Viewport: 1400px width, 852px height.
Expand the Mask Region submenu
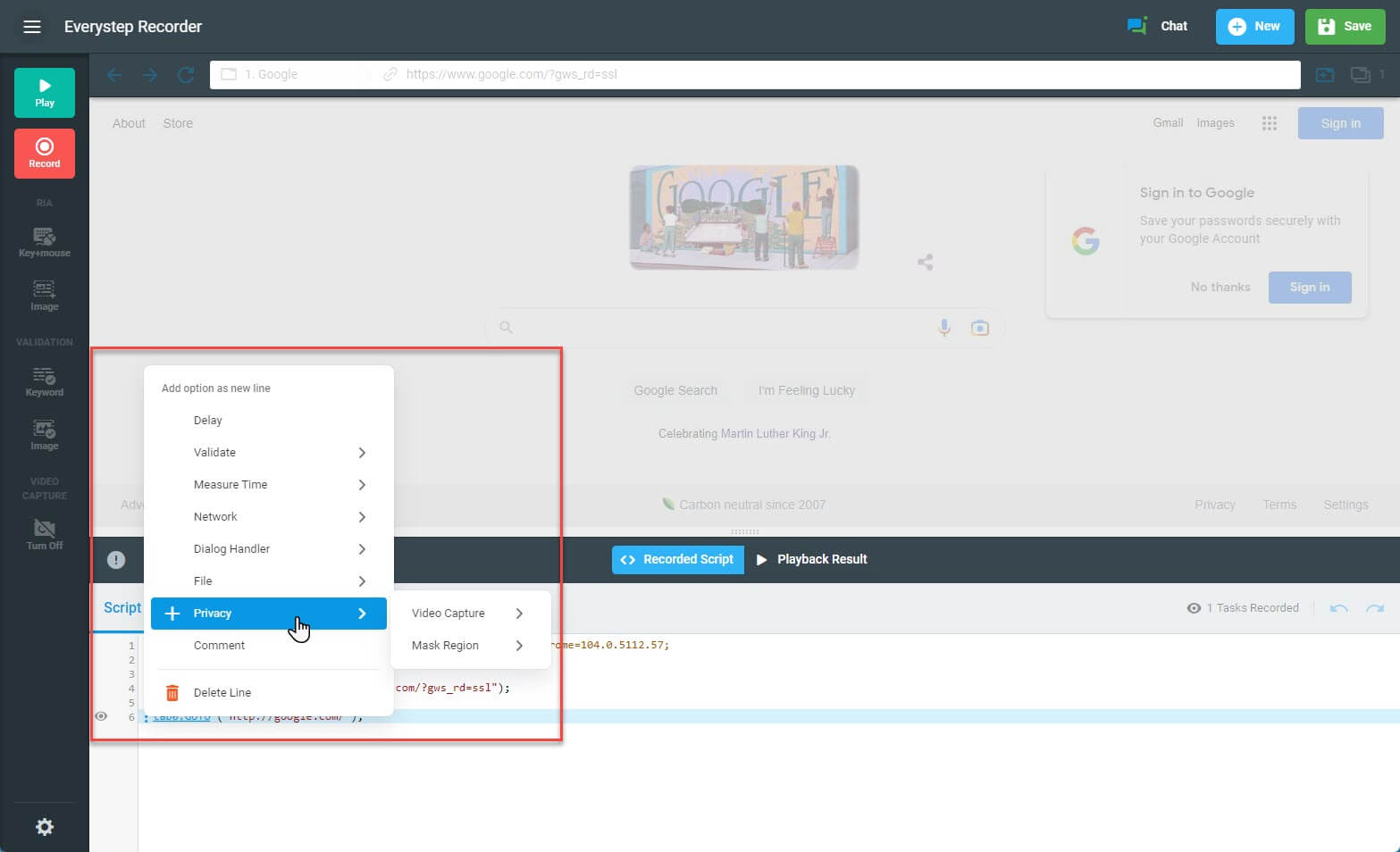click(519, 646)
